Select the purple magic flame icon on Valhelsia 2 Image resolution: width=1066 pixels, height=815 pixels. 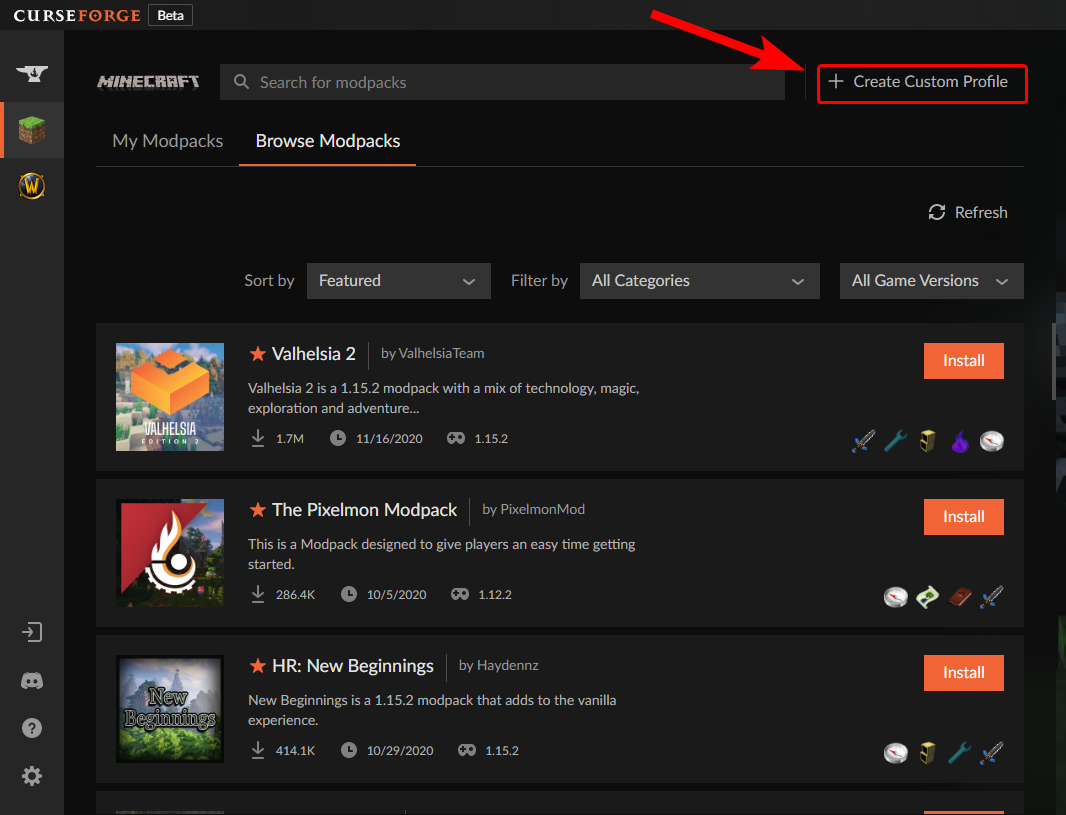pos(959,440)
